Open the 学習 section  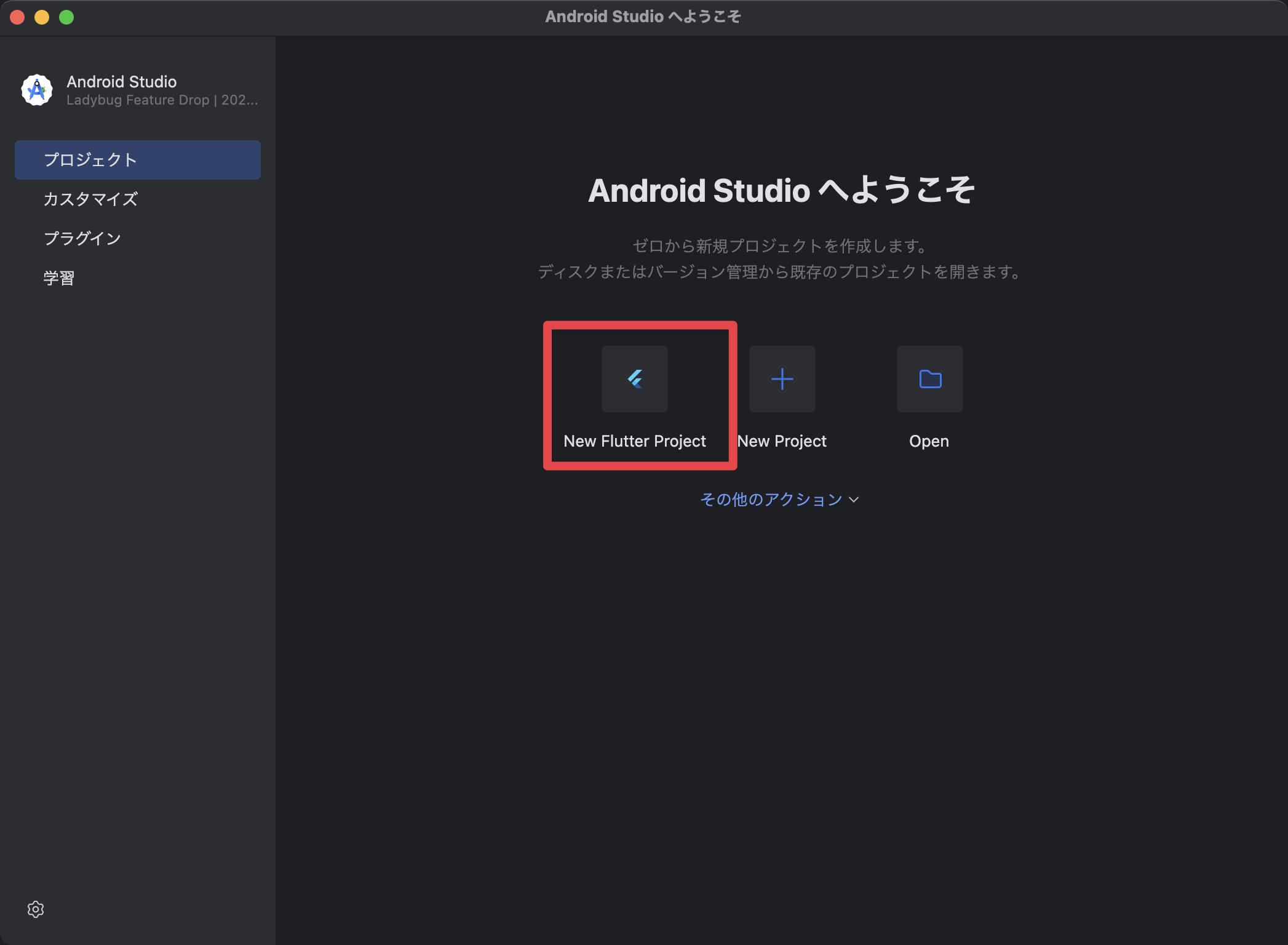click(59, 277)
